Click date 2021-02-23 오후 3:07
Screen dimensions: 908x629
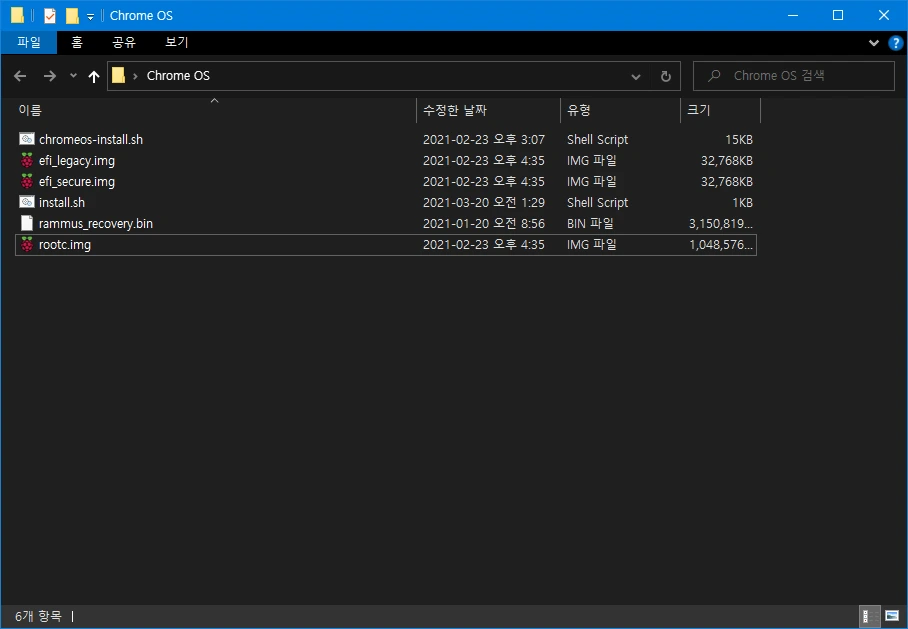click(x=484, y=140)
